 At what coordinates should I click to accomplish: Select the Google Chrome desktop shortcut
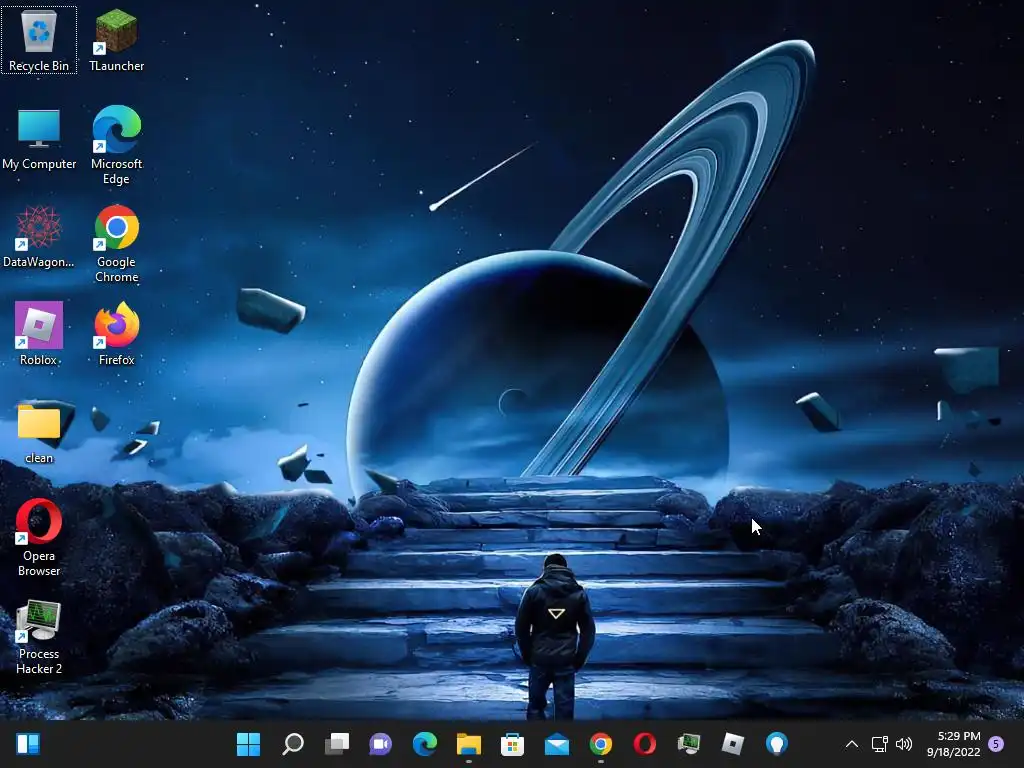116,244
